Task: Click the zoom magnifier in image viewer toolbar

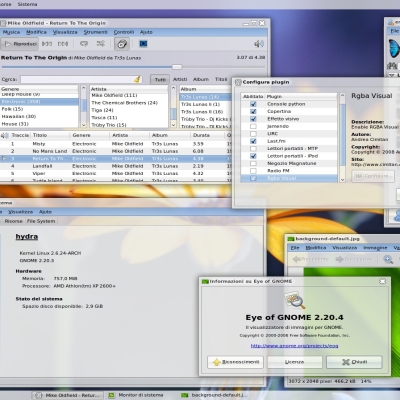Action: [388, 259]
